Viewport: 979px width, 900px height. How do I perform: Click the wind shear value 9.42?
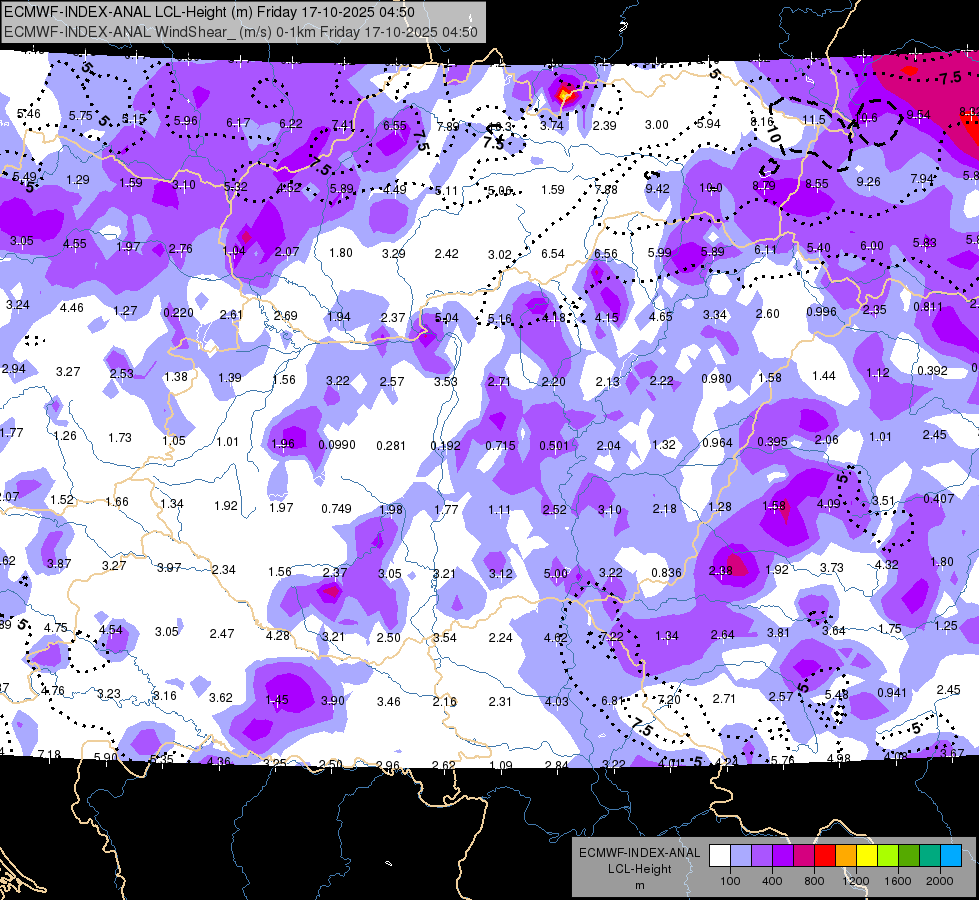click(x=657, y=189)
